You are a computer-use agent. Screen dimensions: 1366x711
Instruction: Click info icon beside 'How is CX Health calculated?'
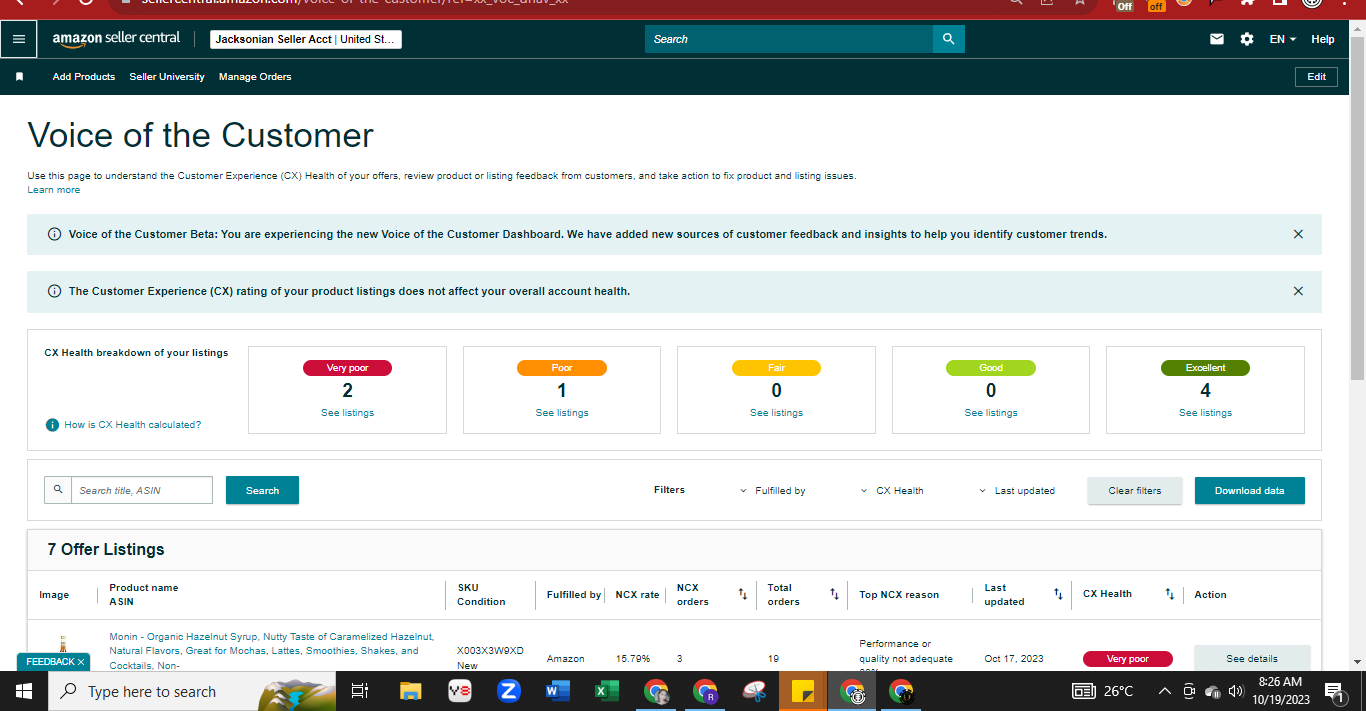point(53,425)
